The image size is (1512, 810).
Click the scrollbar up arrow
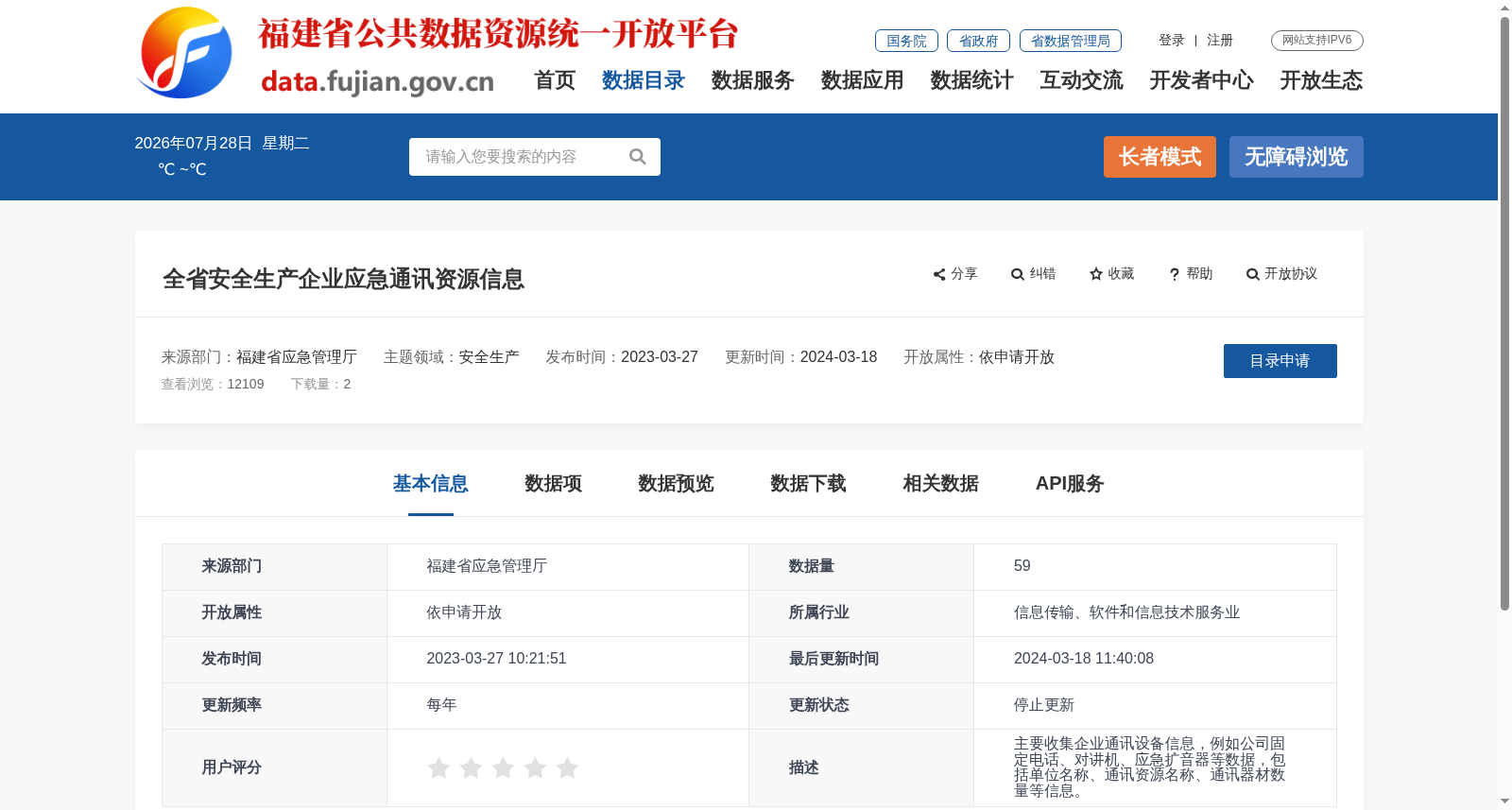1504,8
